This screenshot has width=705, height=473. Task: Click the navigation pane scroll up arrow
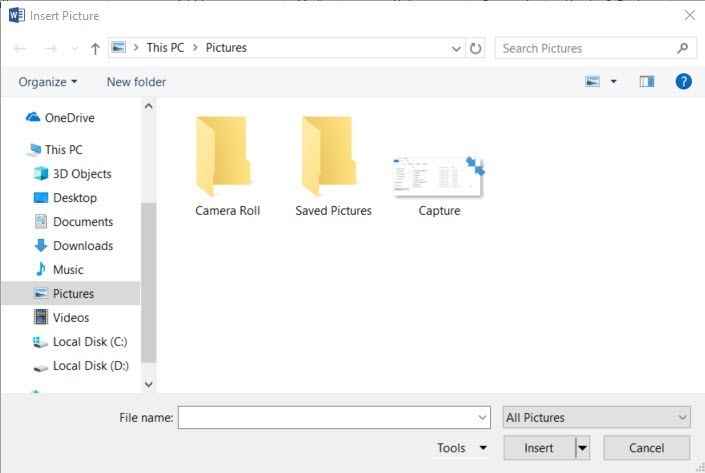[149, 106]
